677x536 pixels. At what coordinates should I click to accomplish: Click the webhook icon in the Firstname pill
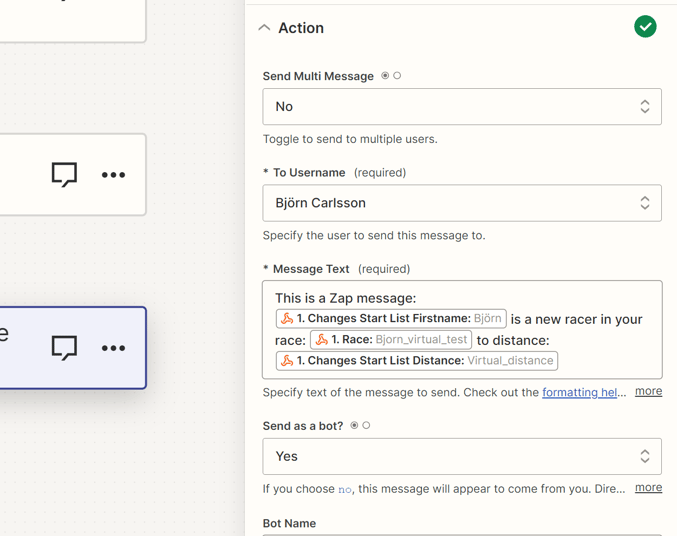287,319
